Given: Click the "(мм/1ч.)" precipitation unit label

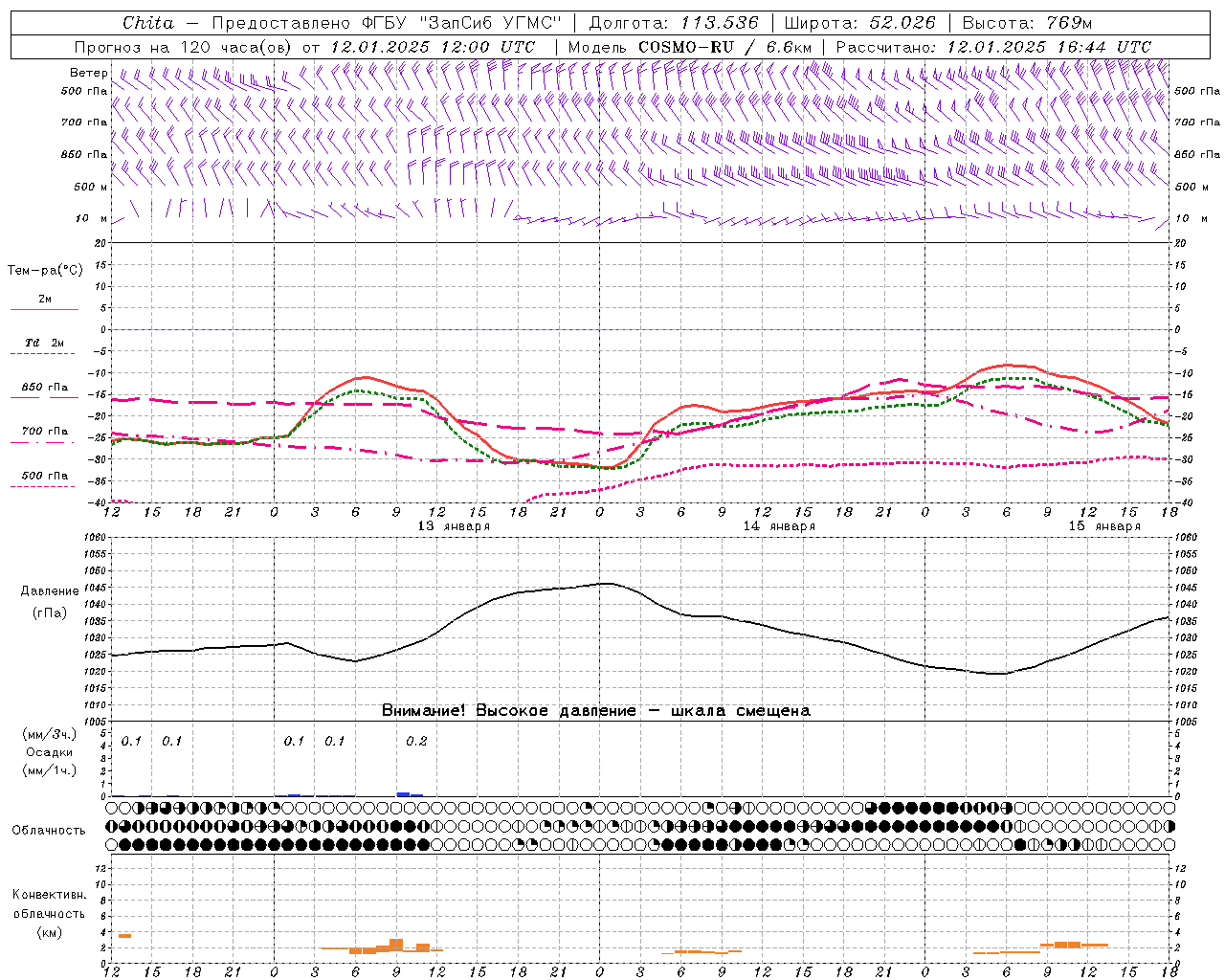Looking at the screenshot, I should pyautogui.click(x=50, y=770).
